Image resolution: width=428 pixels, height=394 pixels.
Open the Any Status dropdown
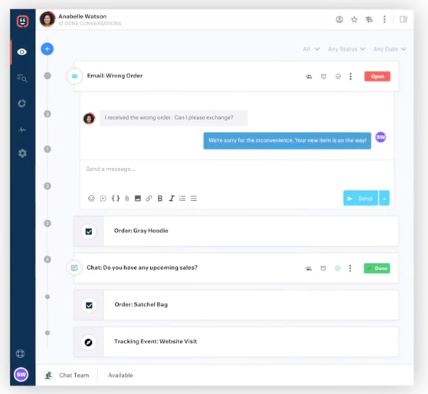(346, 49)
